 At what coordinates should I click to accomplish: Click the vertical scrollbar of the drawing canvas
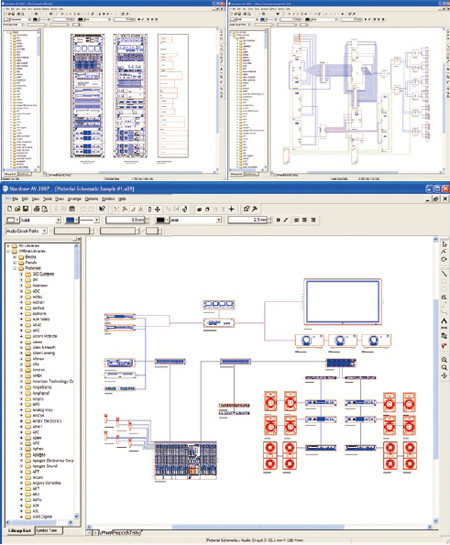point(436,380)
